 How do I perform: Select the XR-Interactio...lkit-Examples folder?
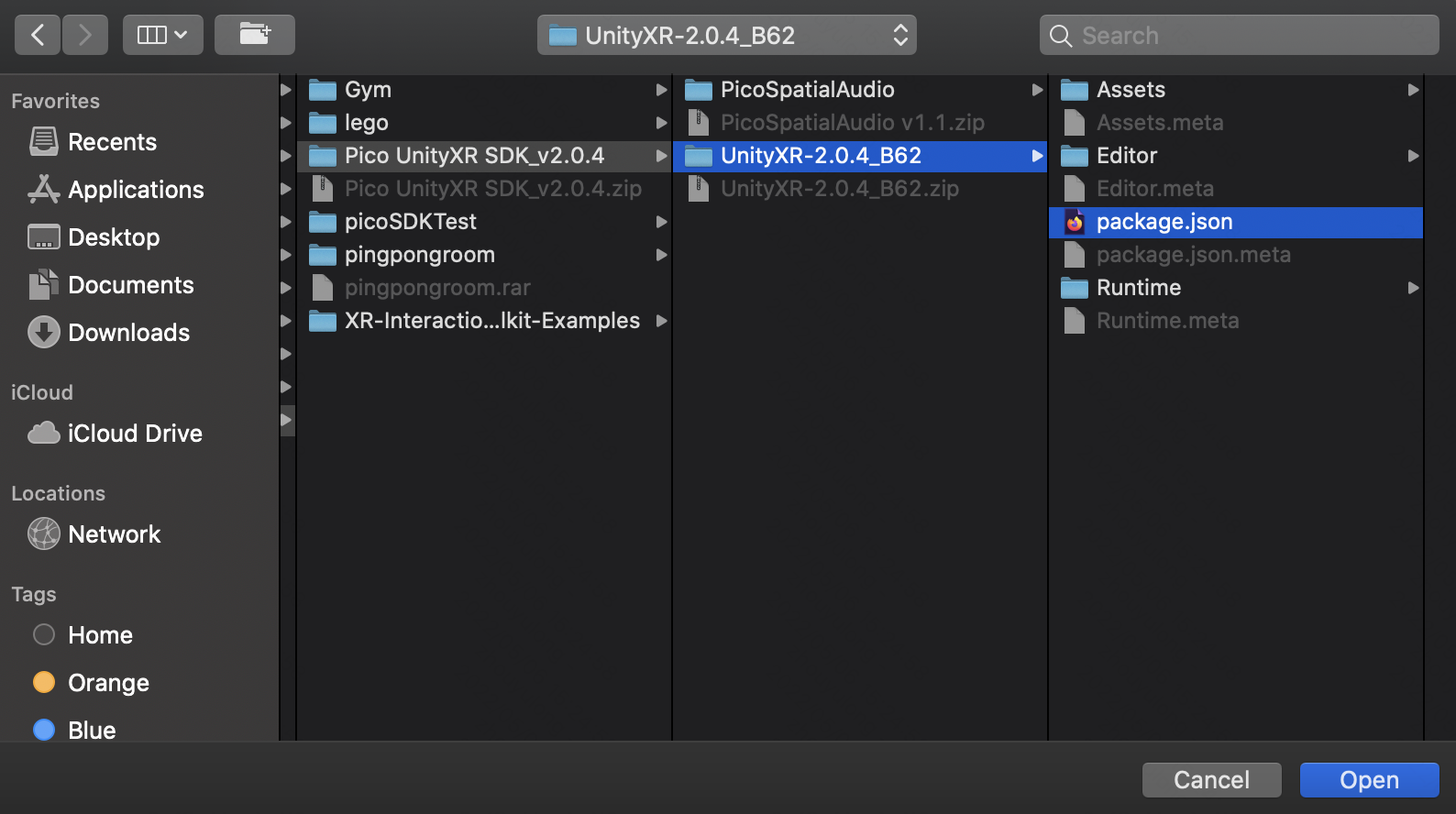click(x=484, y=321)
